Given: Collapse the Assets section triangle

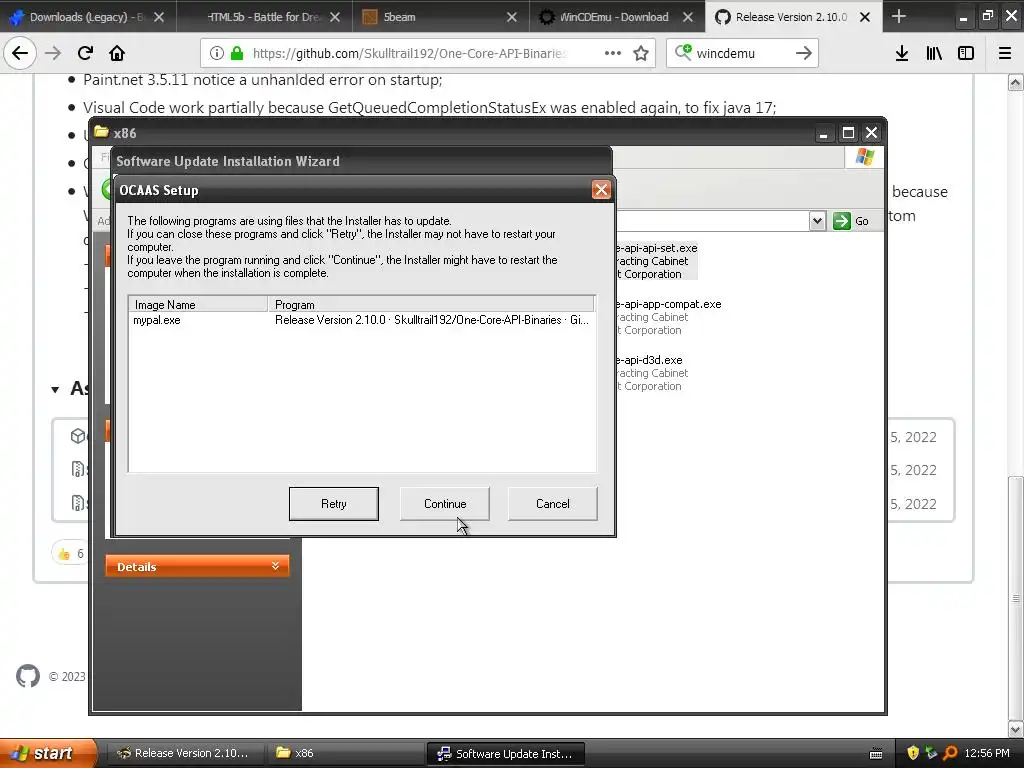Looking at the screenshot, I should click(56, 389).
